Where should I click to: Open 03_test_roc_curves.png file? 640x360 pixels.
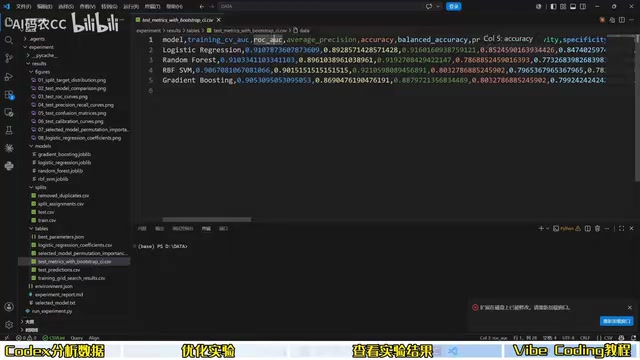coord(62,97)
